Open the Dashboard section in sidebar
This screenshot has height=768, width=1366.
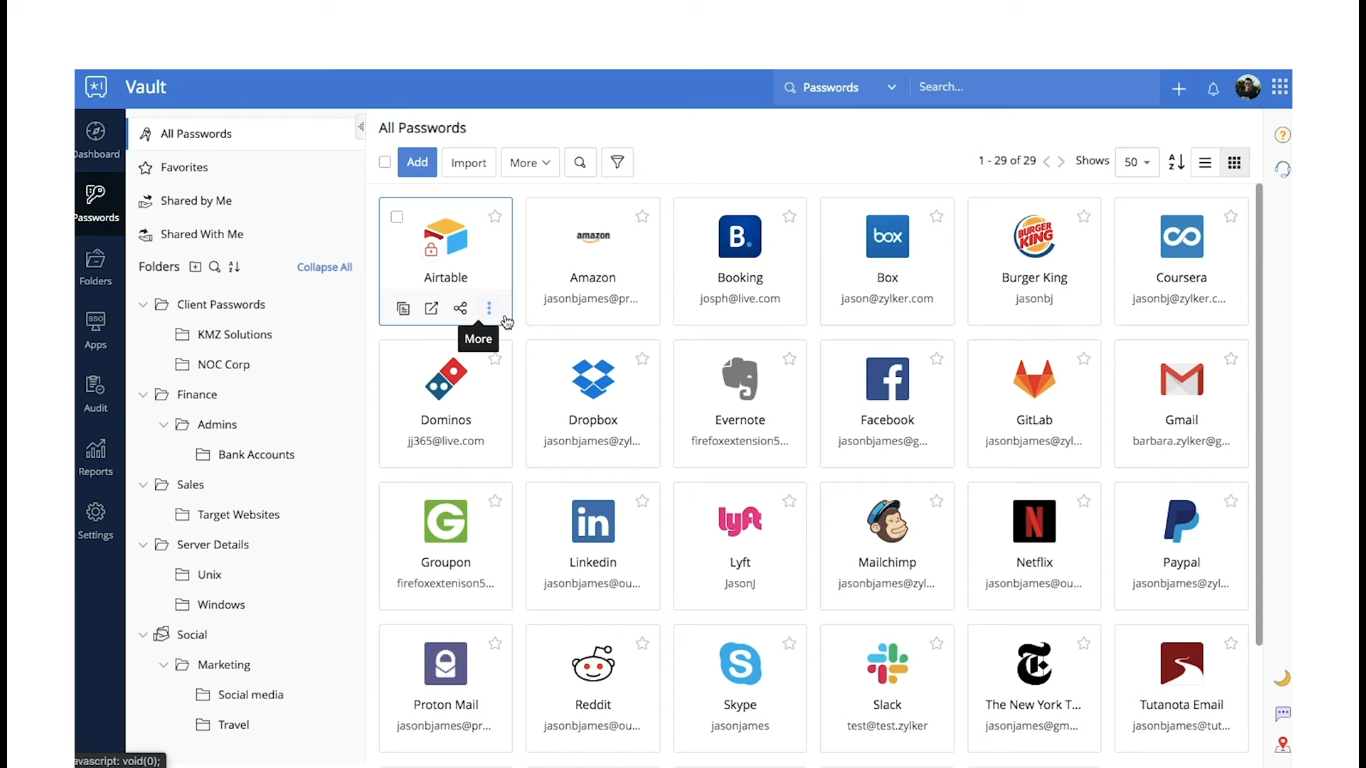[x=96, y=140]
